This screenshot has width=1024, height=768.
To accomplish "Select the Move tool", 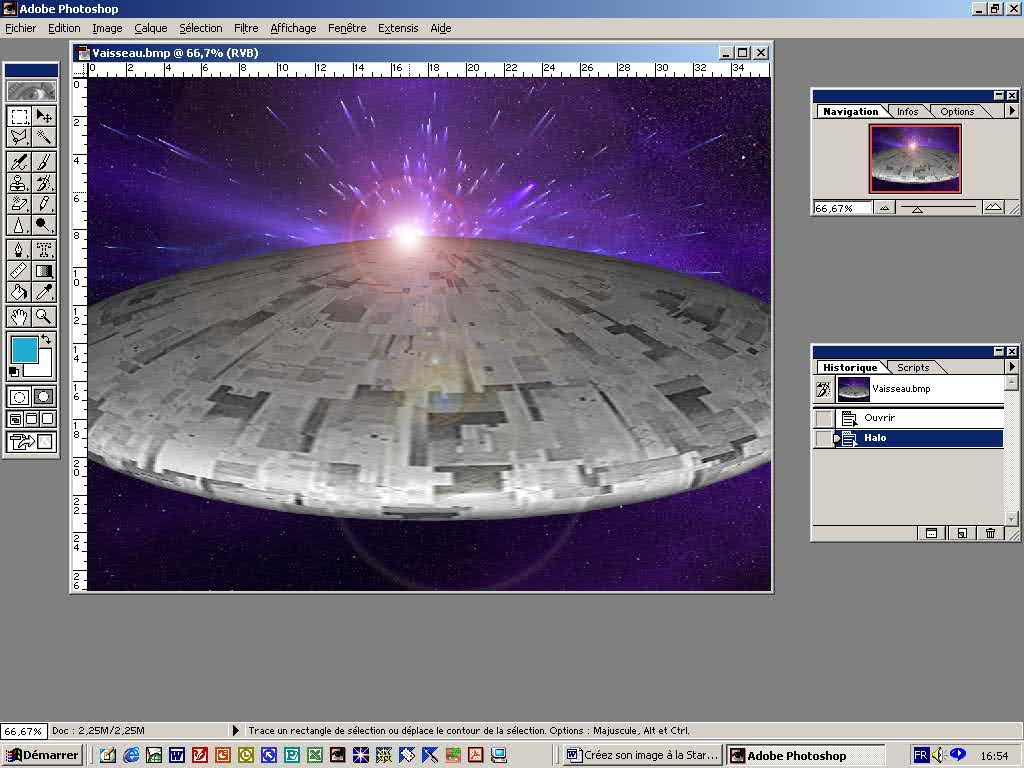I will click(x=44, y=116).
